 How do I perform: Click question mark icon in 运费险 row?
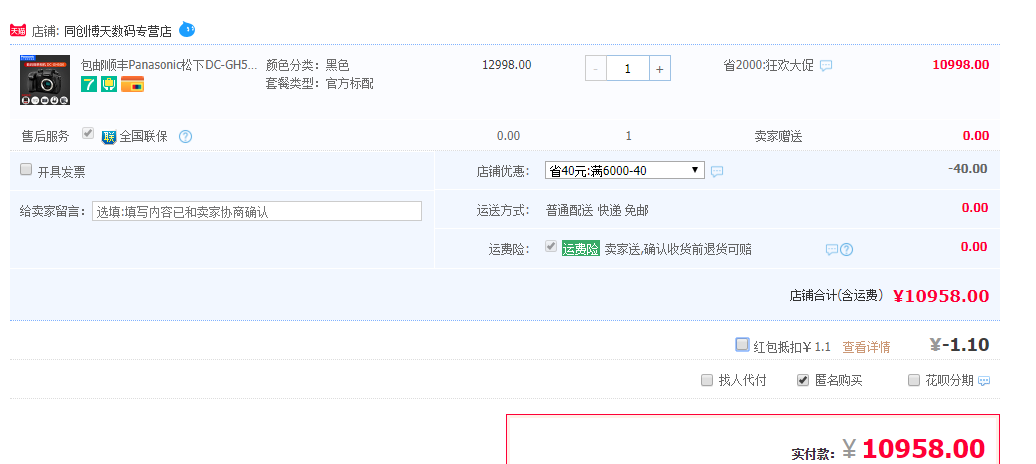click(x=846, y=249)
